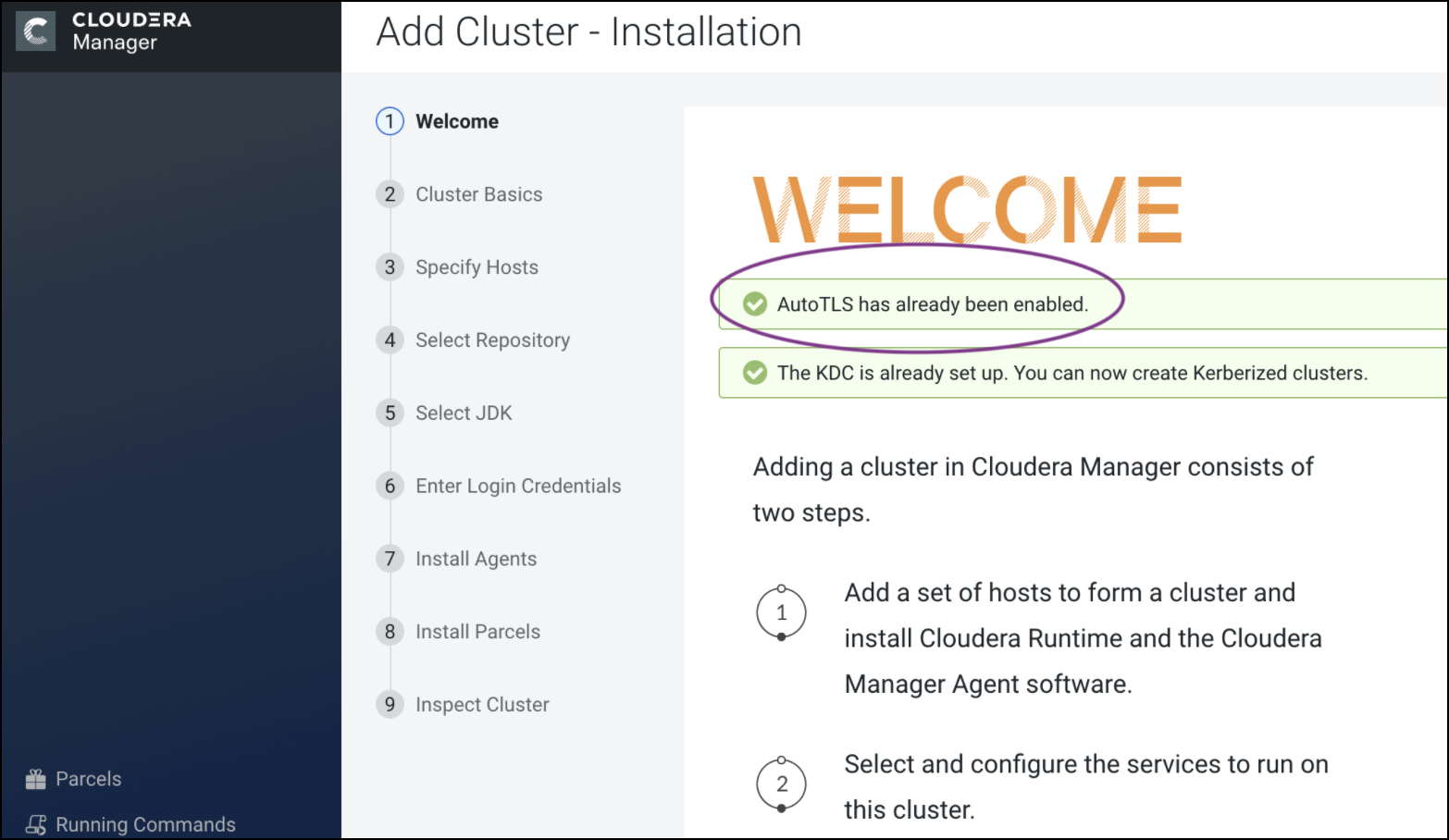Click the step 9 circle for Inspect Cluster
The image size is (1449, 840).
pos(390,705)
